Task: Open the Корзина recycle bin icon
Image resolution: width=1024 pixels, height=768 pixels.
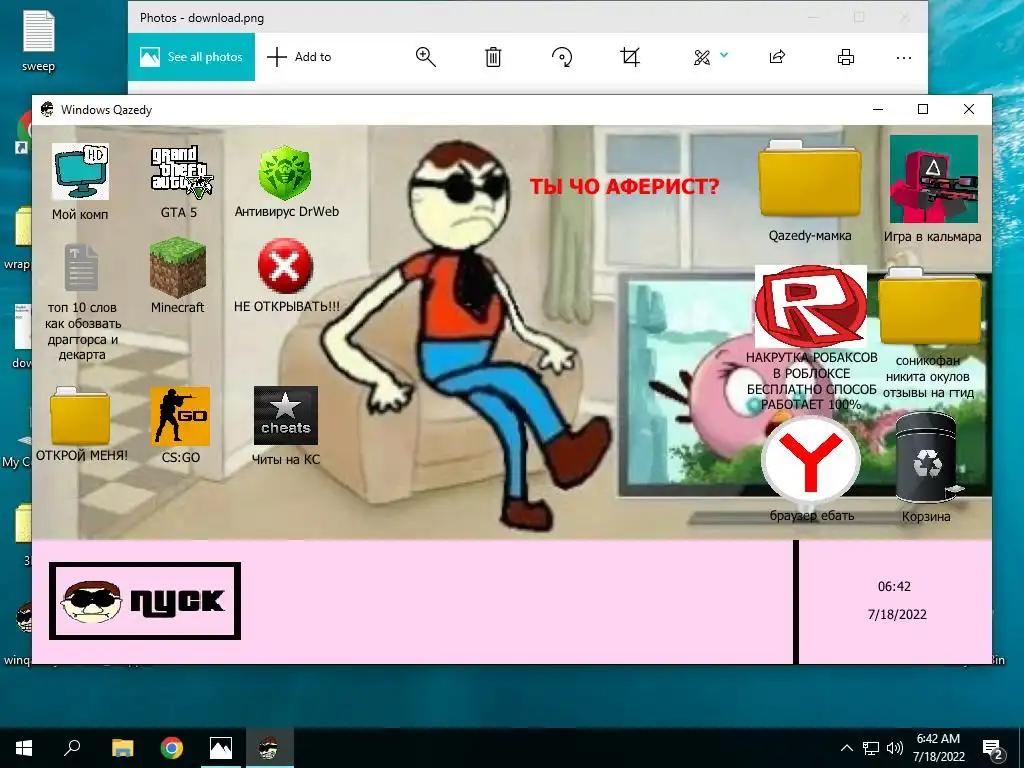Action: tap(927, 458)
